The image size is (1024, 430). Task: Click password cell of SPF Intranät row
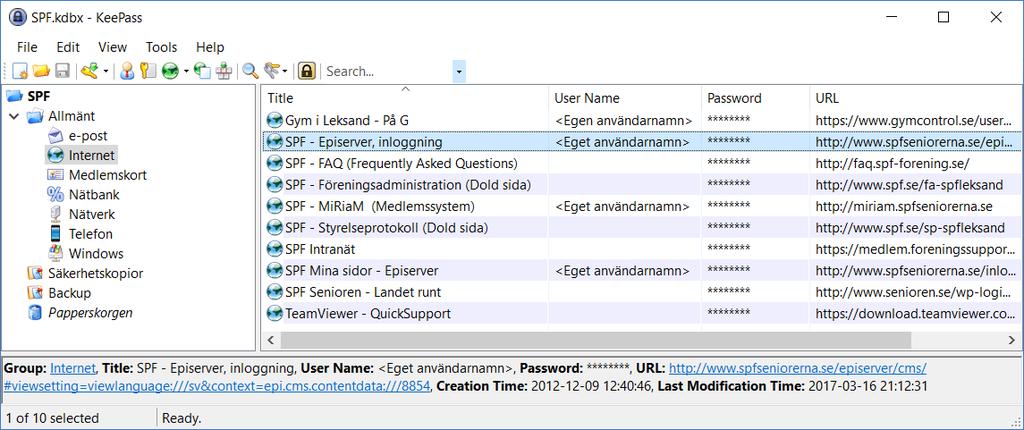[x=728, y=249]
